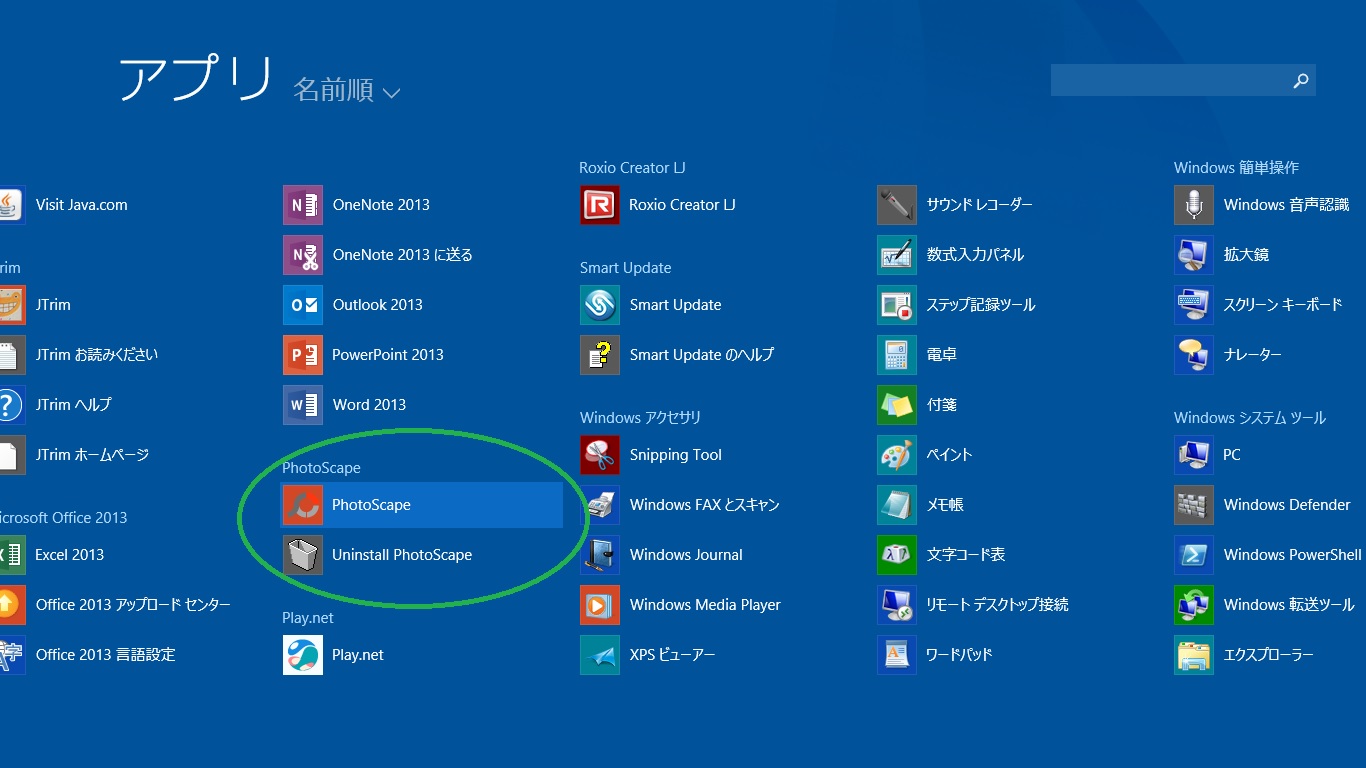Launch the Office 2013 言語設定 icon
1366x768 pixels.
click(x=11, y=655)
